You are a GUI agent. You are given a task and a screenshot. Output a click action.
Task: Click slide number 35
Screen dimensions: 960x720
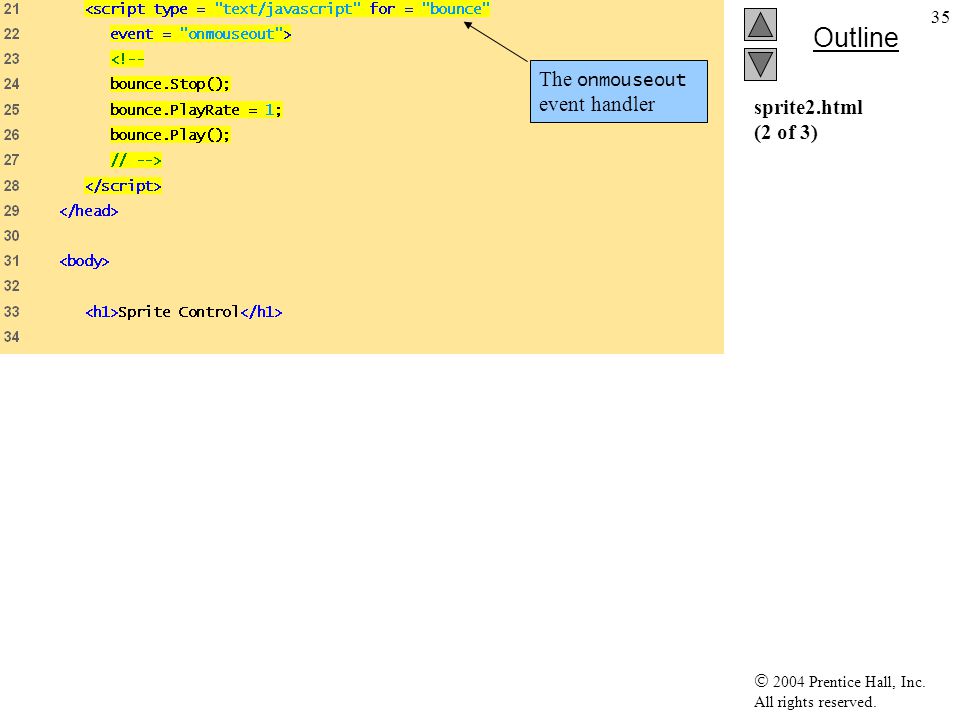pyautogui.click(x=940, y=17)
